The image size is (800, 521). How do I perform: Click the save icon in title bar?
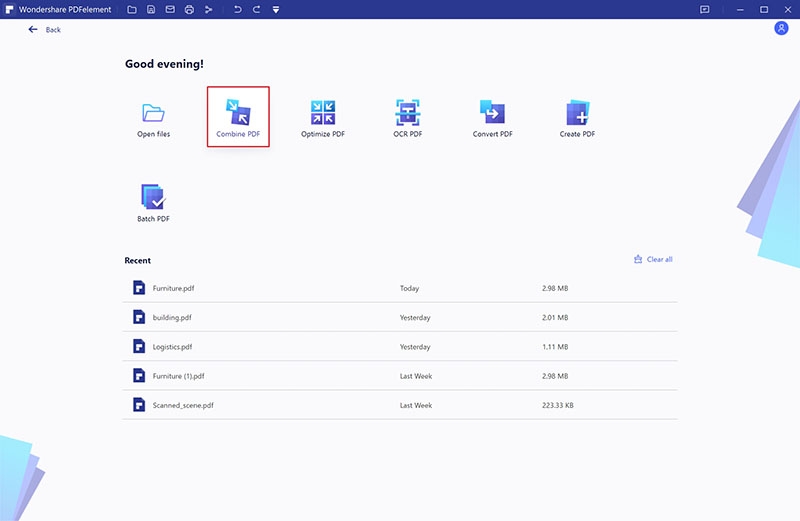[x=150, y=9]
